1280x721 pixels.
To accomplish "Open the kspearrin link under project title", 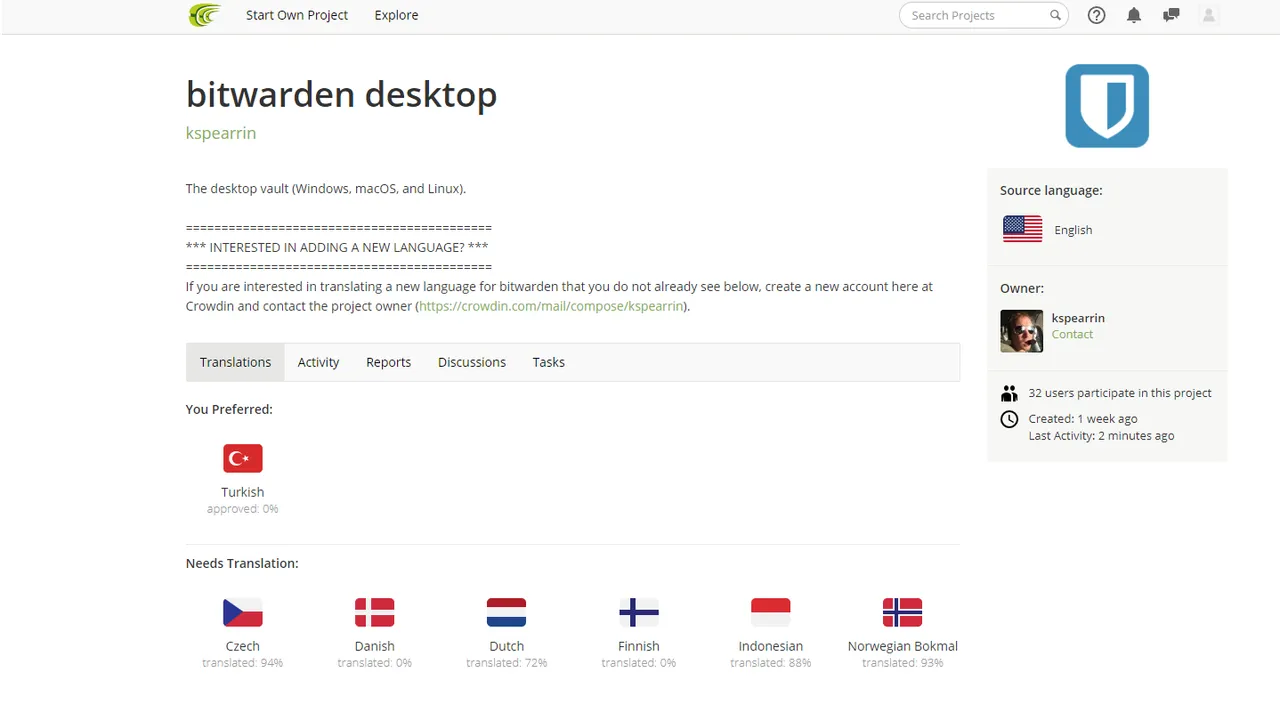I will [x=221, y=133].
